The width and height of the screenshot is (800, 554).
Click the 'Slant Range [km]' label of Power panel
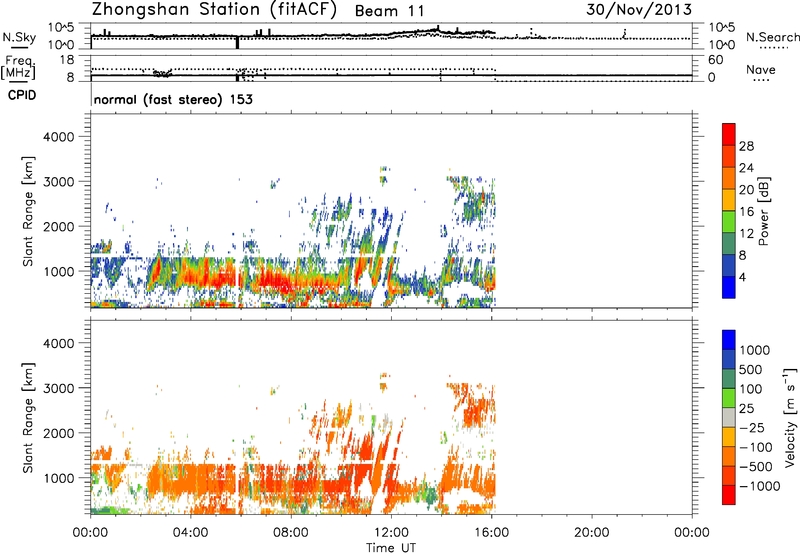(28, 211)
